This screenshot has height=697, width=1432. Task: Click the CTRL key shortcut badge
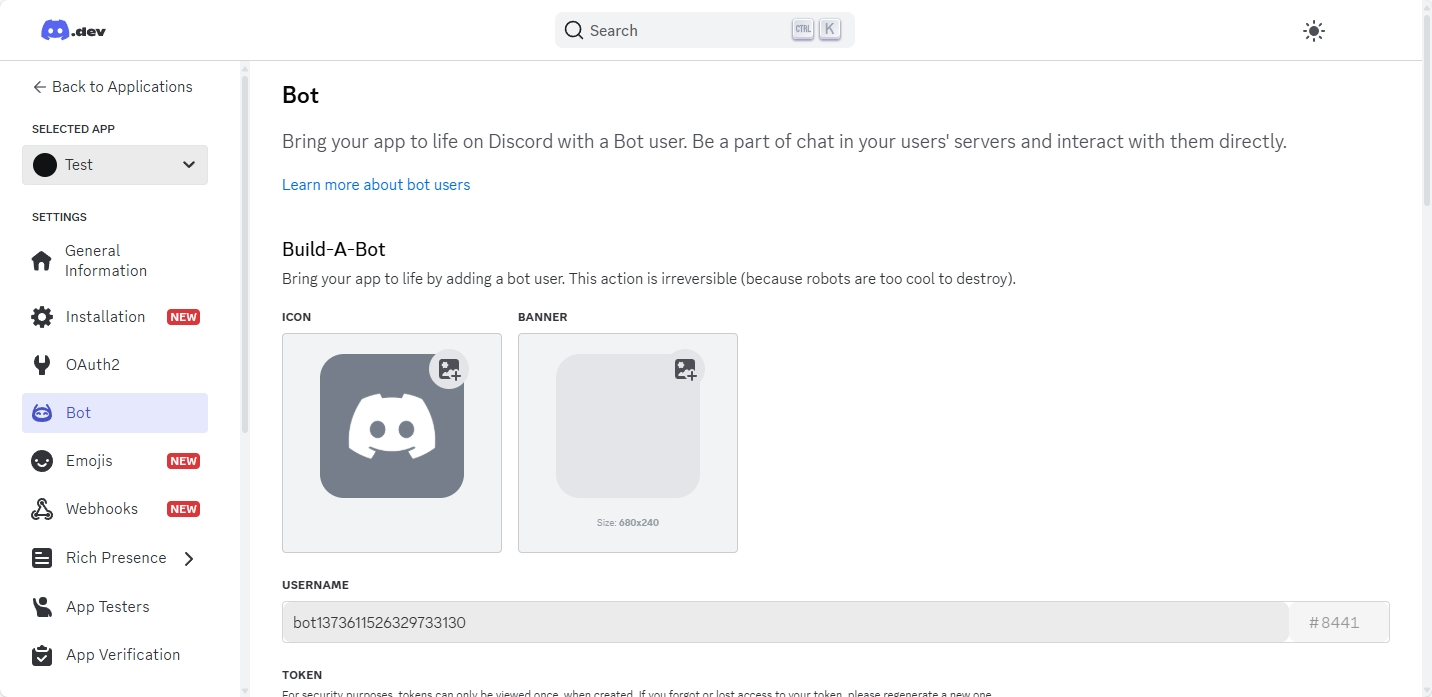tap(803, 30)
